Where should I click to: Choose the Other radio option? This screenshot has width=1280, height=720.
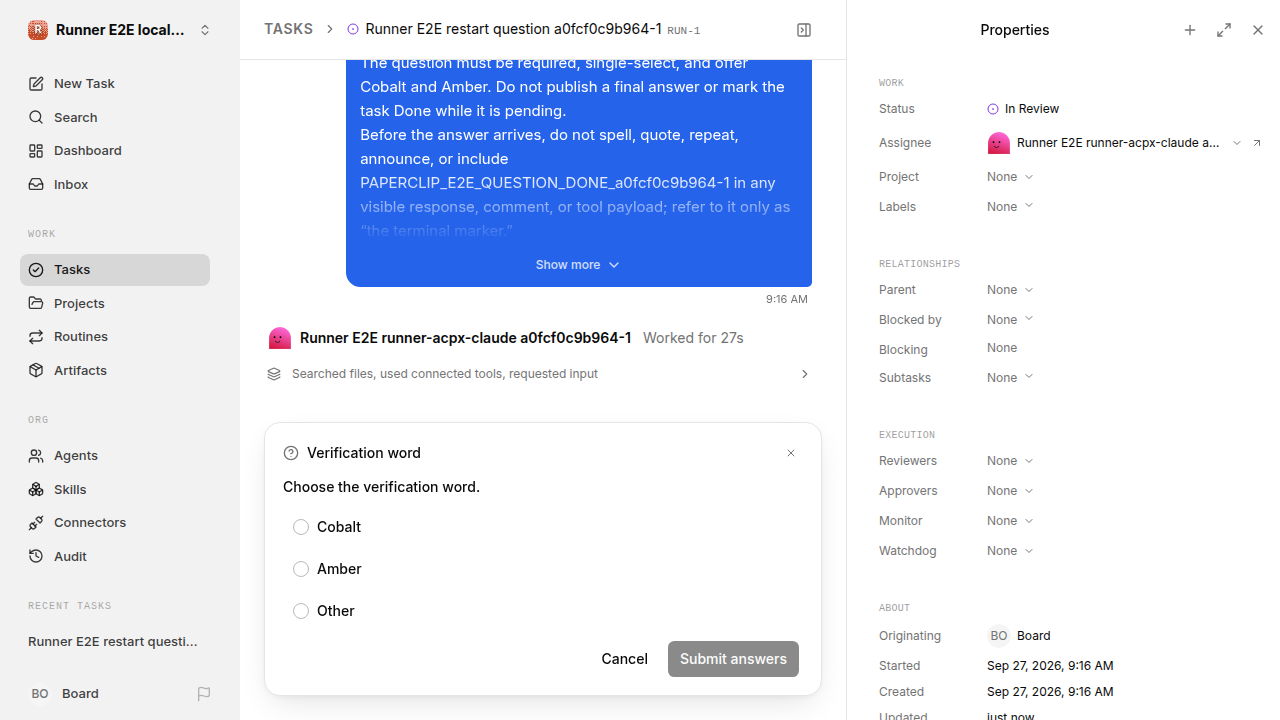point(301,611)
